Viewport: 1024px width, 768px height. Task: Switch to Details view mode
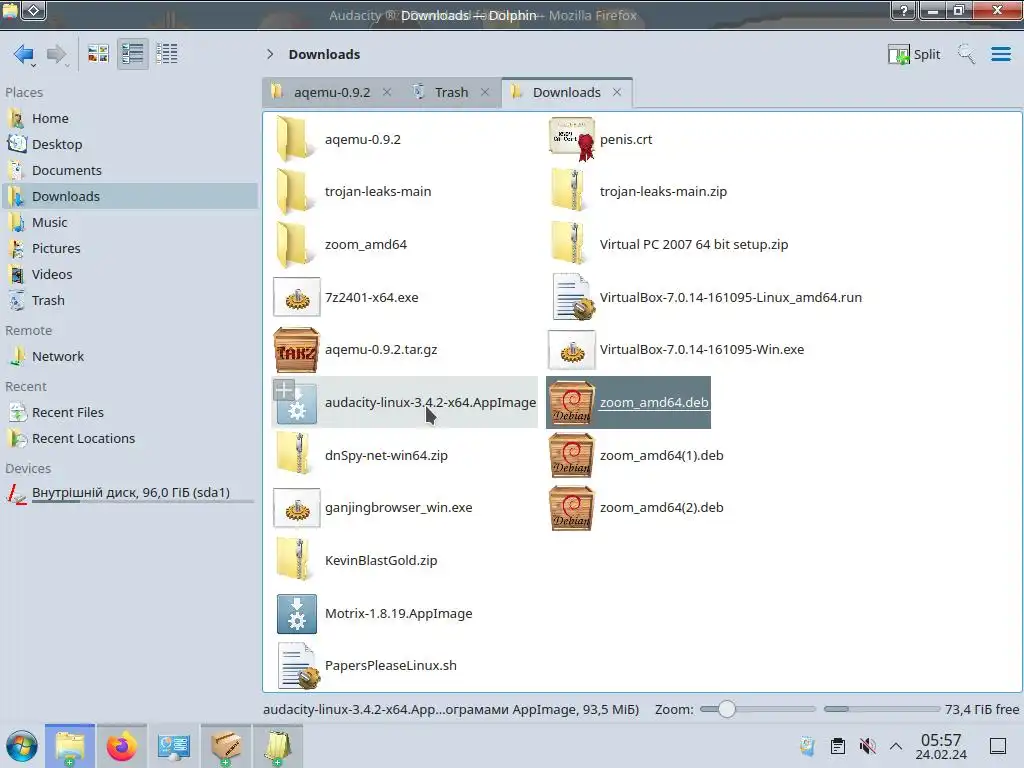[167, 54]
